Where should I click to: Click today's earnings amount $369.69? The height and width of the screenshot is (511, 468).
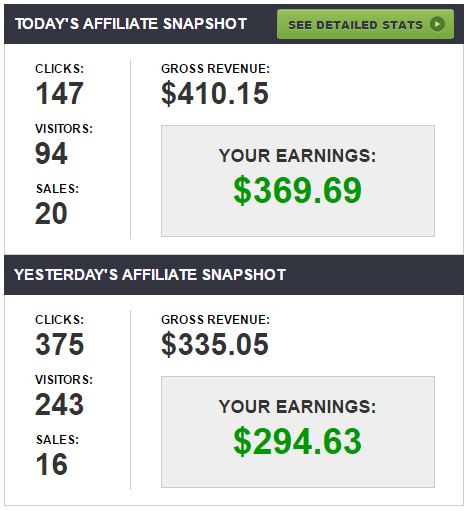pos(298,190)
